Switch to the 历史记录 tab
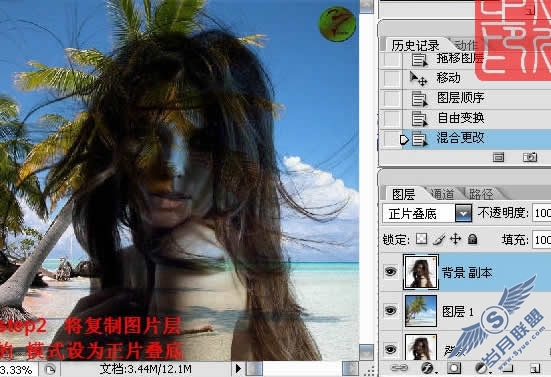This screenshot has width=551, height=377. click(x=415, y=45)
